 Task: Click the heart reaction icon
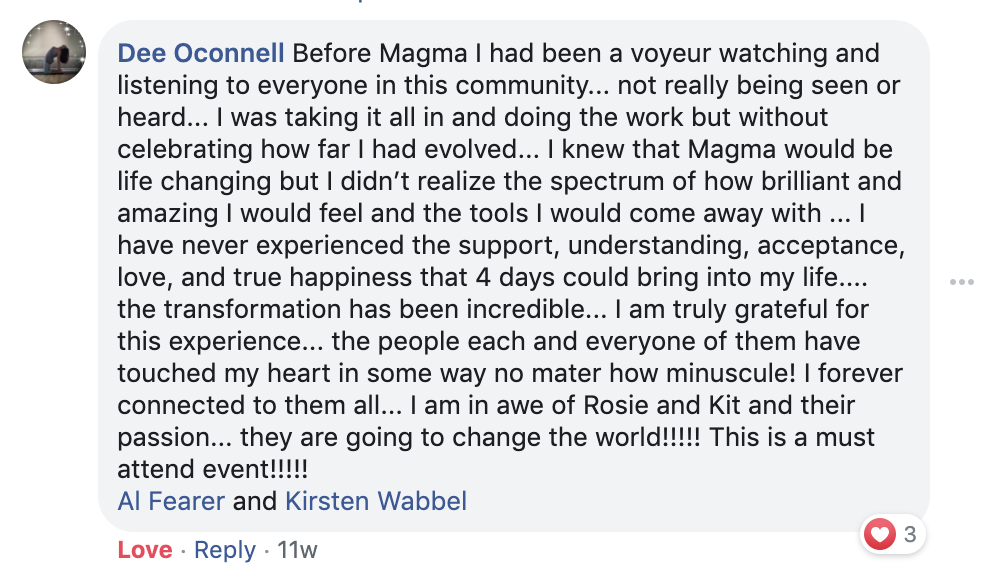(880, 536)
